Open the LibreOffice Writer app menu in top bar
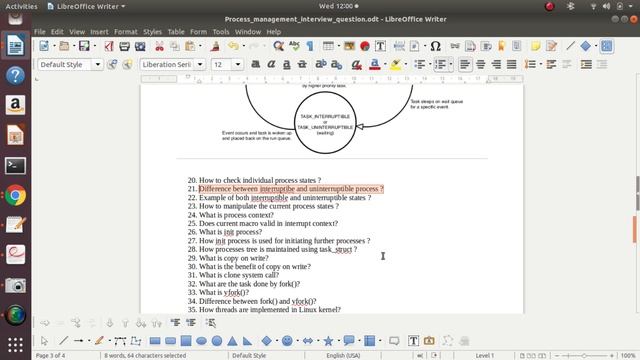The image size is (640, 360). click(86, 6)
